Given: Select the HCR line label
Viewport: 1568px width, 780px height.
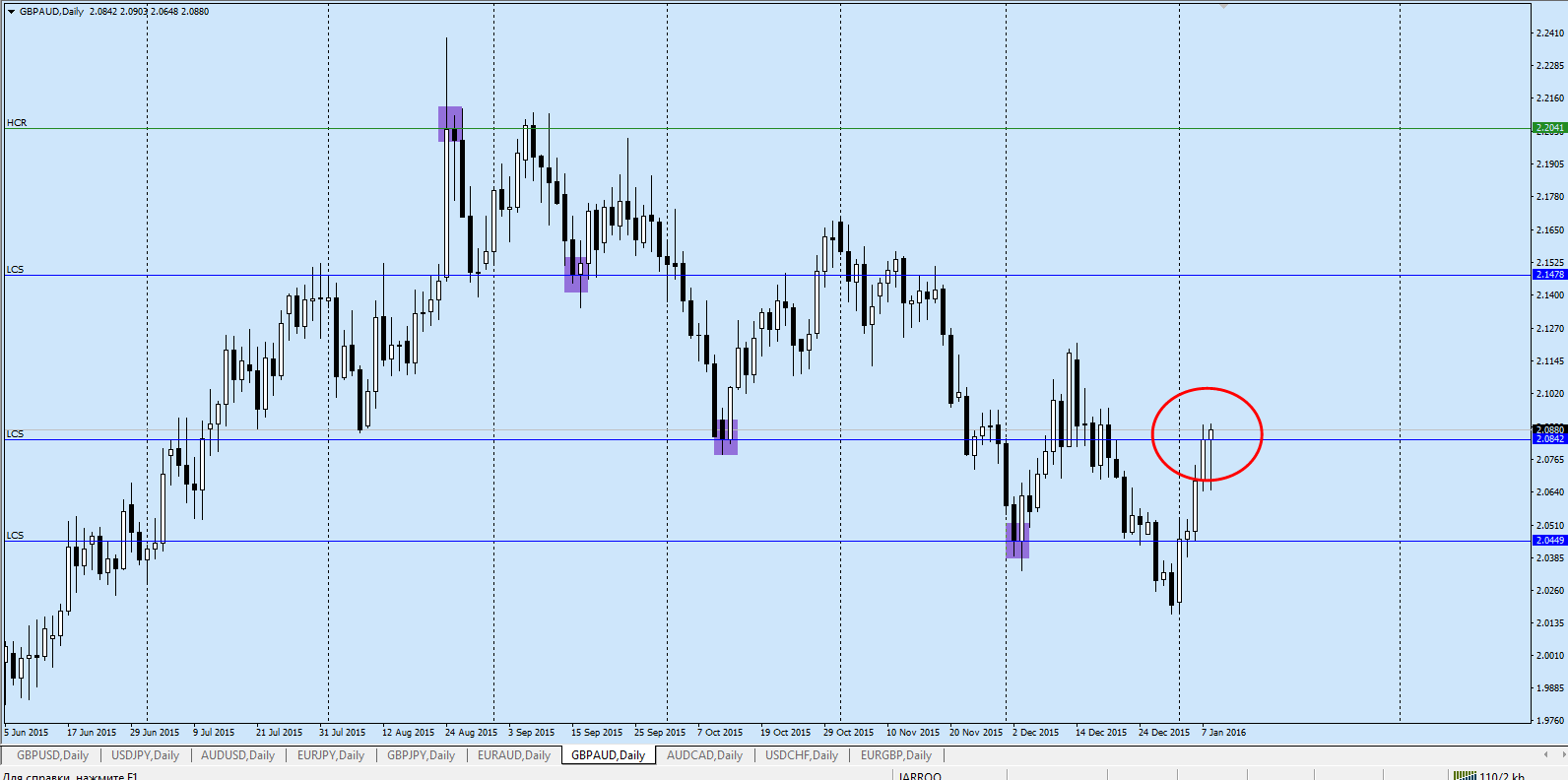Looking at the screenshot, I should point(17,123).
